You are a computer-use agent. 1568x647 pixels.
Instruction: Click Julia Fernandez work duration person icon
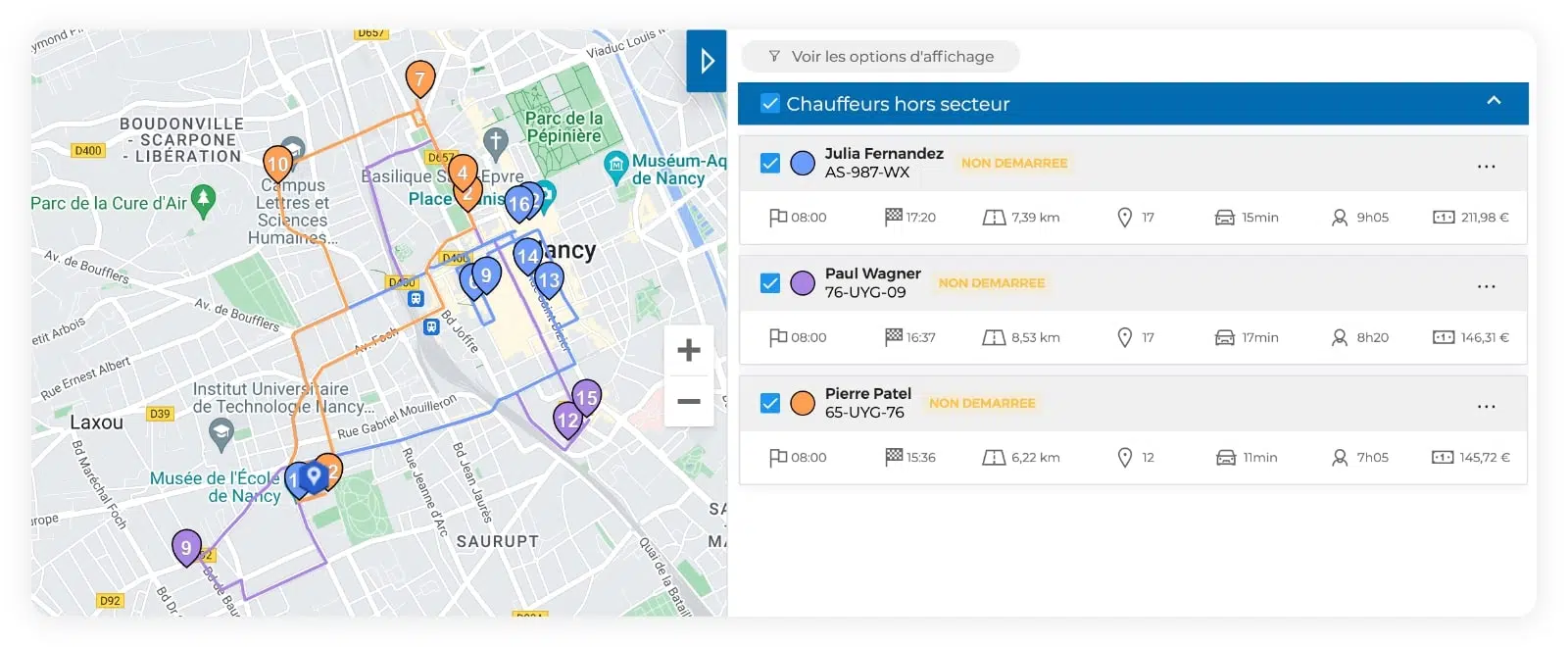[1340, 218]
